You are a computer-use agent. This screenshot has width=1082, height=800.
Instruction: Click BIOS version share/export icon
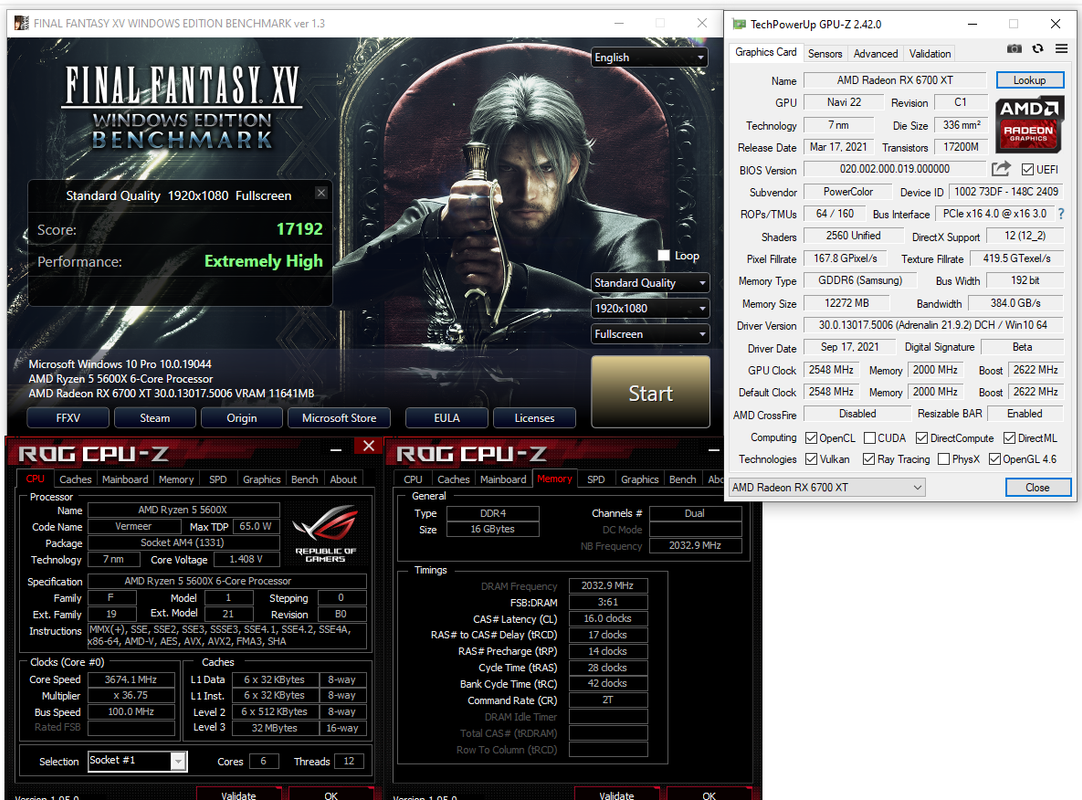(x=1001, y=168)
